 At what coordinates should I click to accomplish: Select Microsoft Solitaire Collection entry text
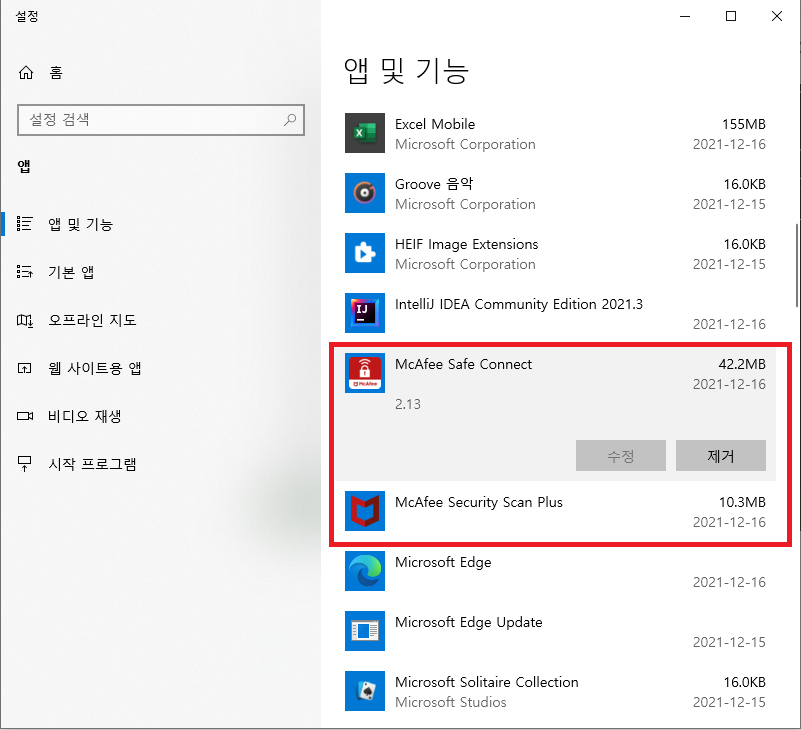486,682
